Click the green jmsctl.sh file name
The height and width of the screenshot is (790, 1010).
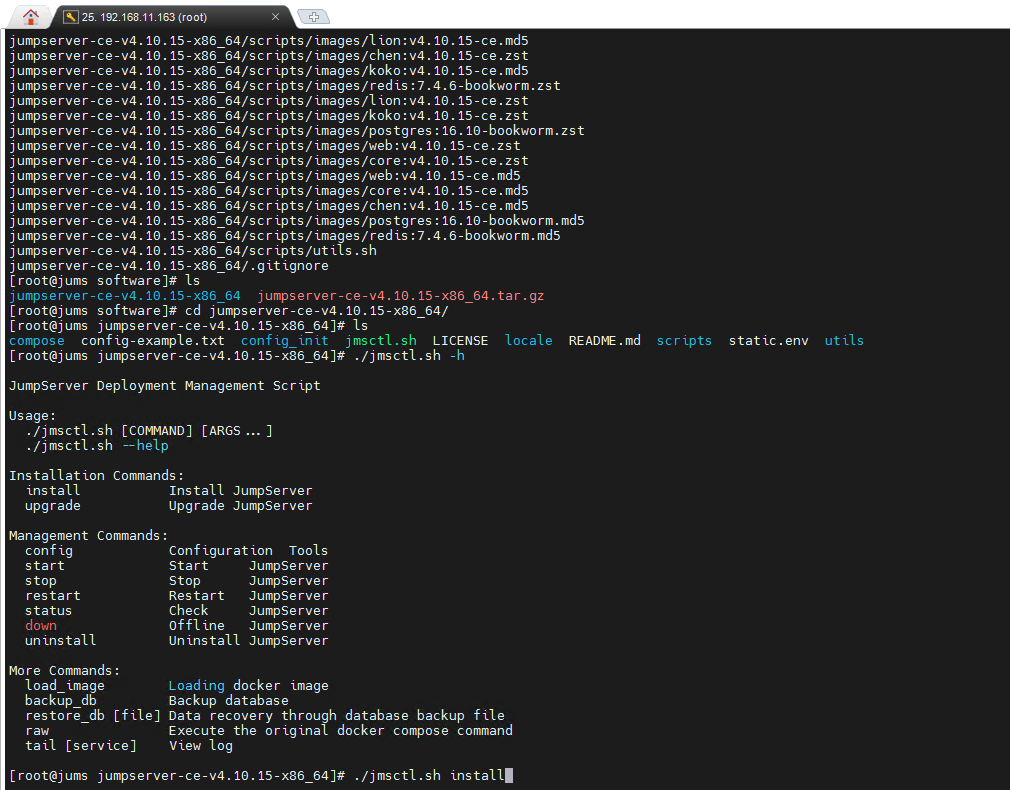click(x=381, y=341)
